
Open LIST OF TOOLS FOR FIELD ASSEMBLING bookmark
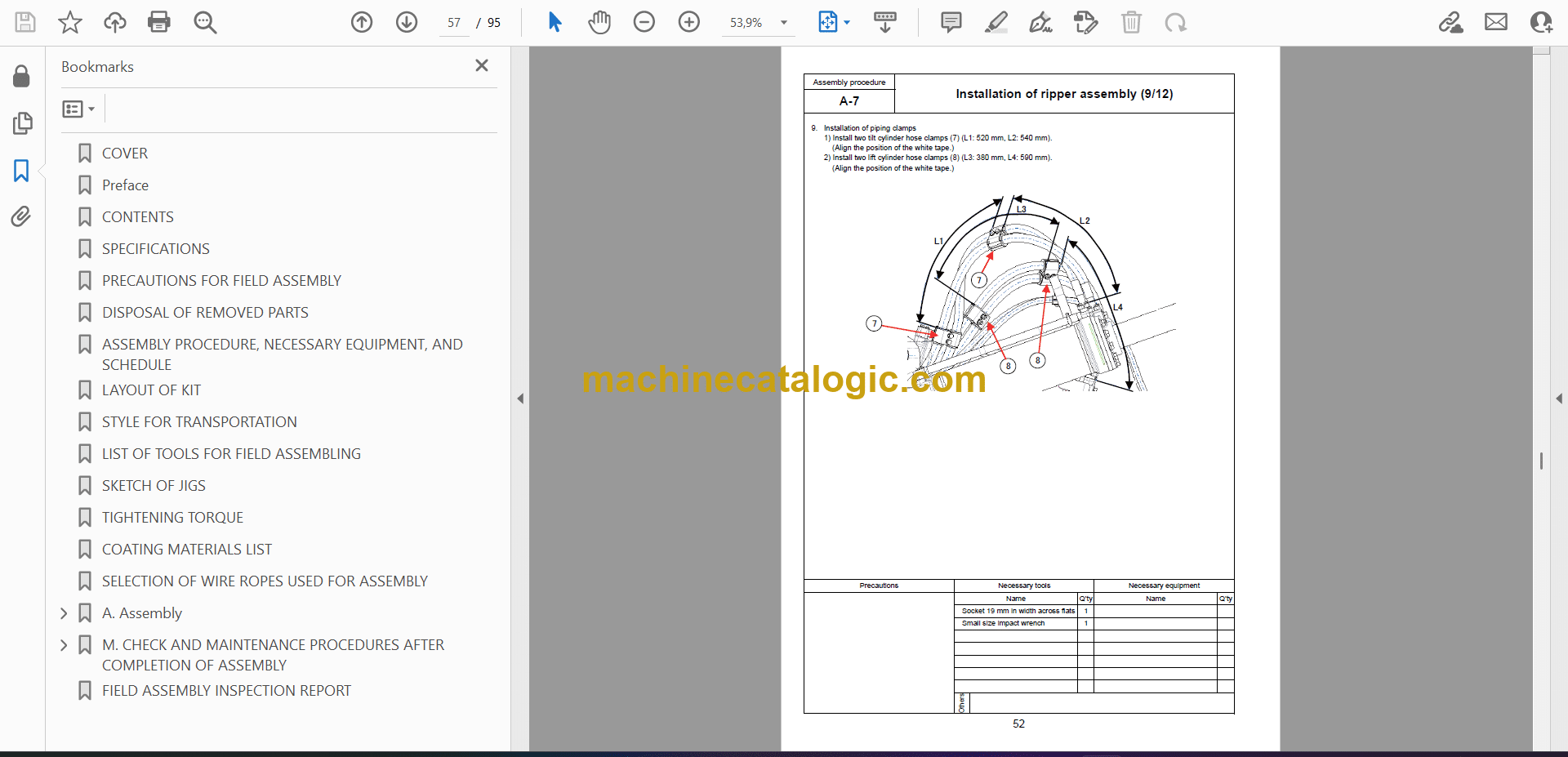(231, 454)
